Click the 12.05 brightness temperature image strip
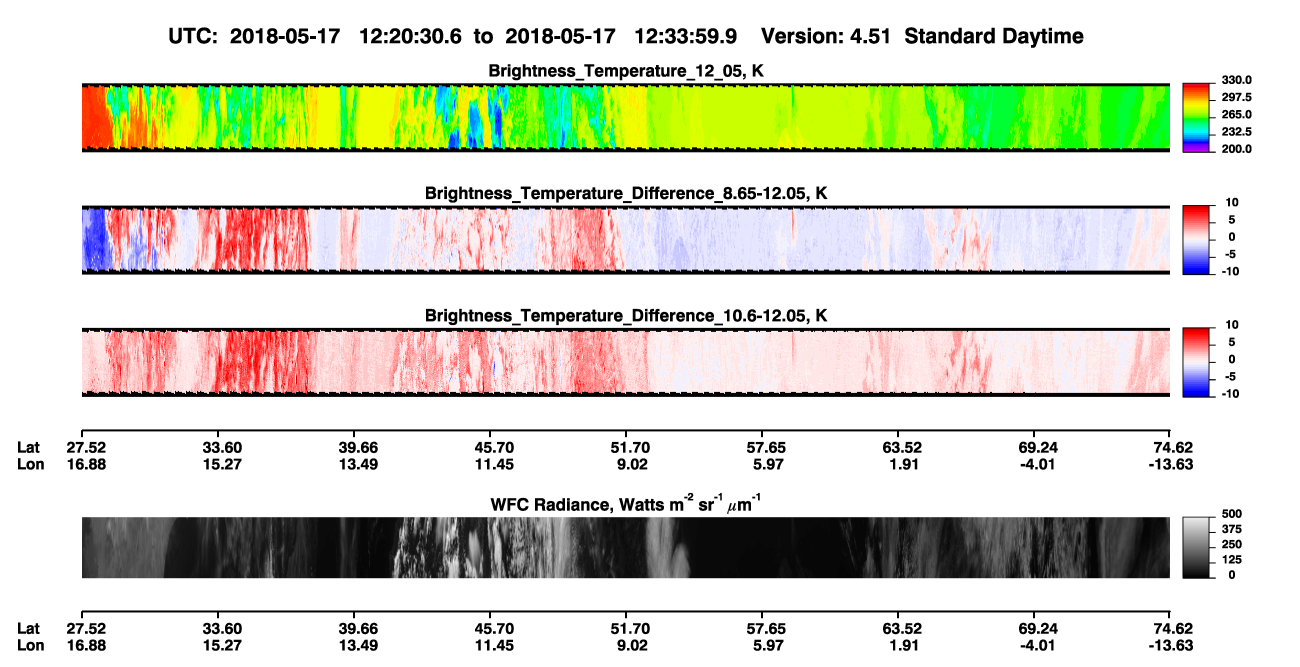The height and width of the screenshot is (667, 1300). (x=625, y=118)
